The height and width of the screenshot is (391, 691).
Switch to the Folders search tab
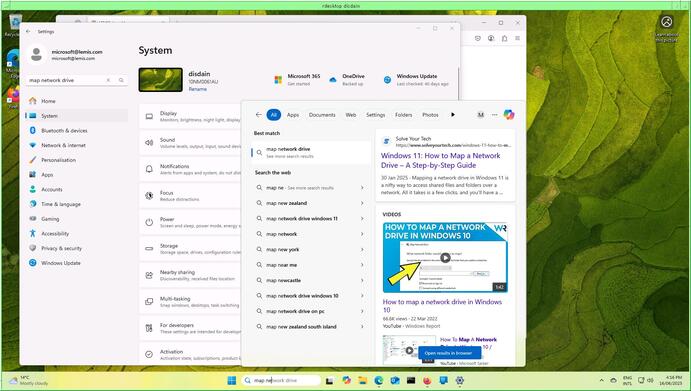[404, 115]
